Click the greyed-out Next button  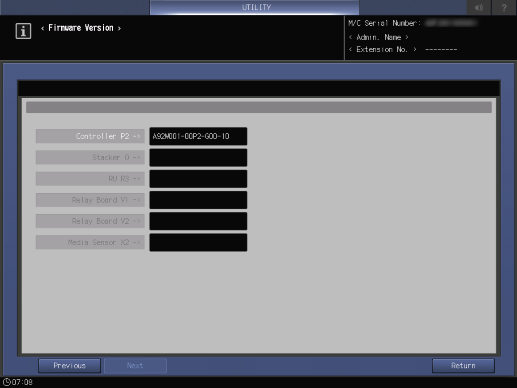point(135,366)
